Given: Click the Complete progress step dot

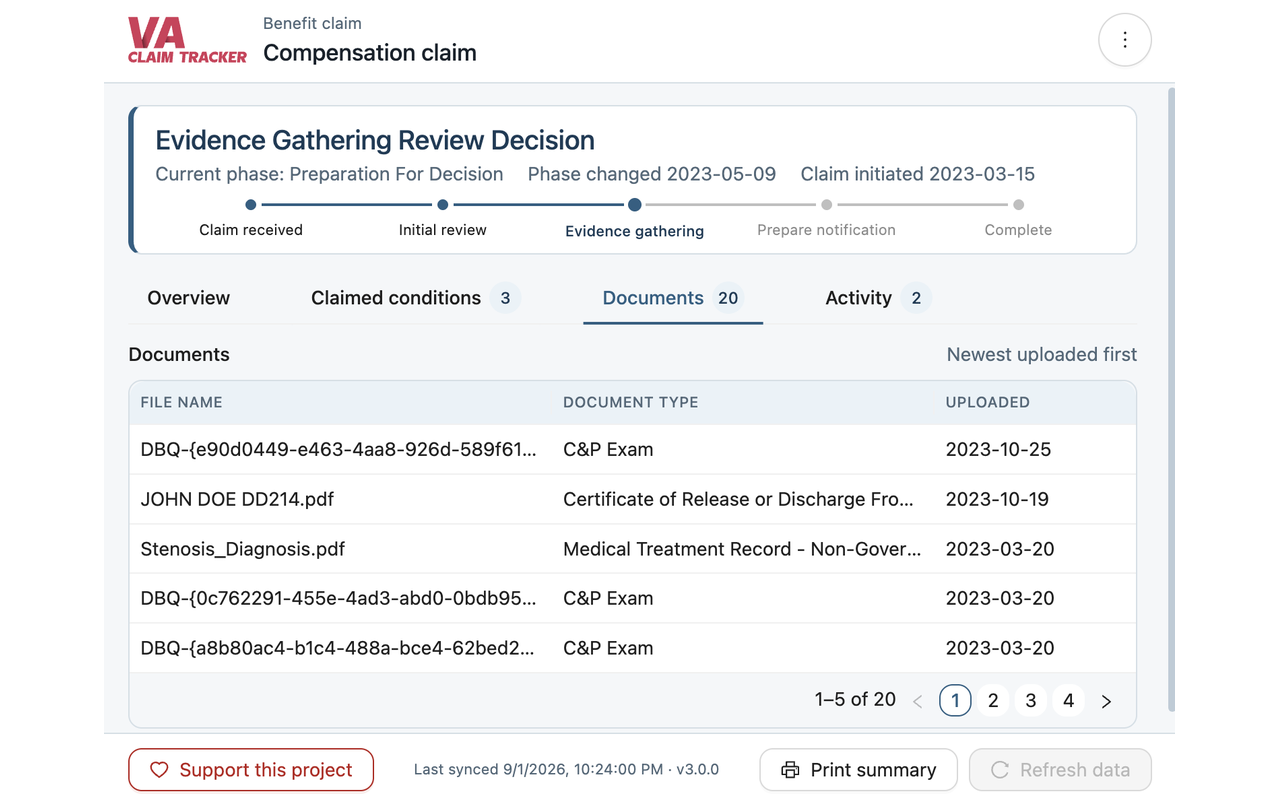Looking at the screenshot, I should 1018,205.
